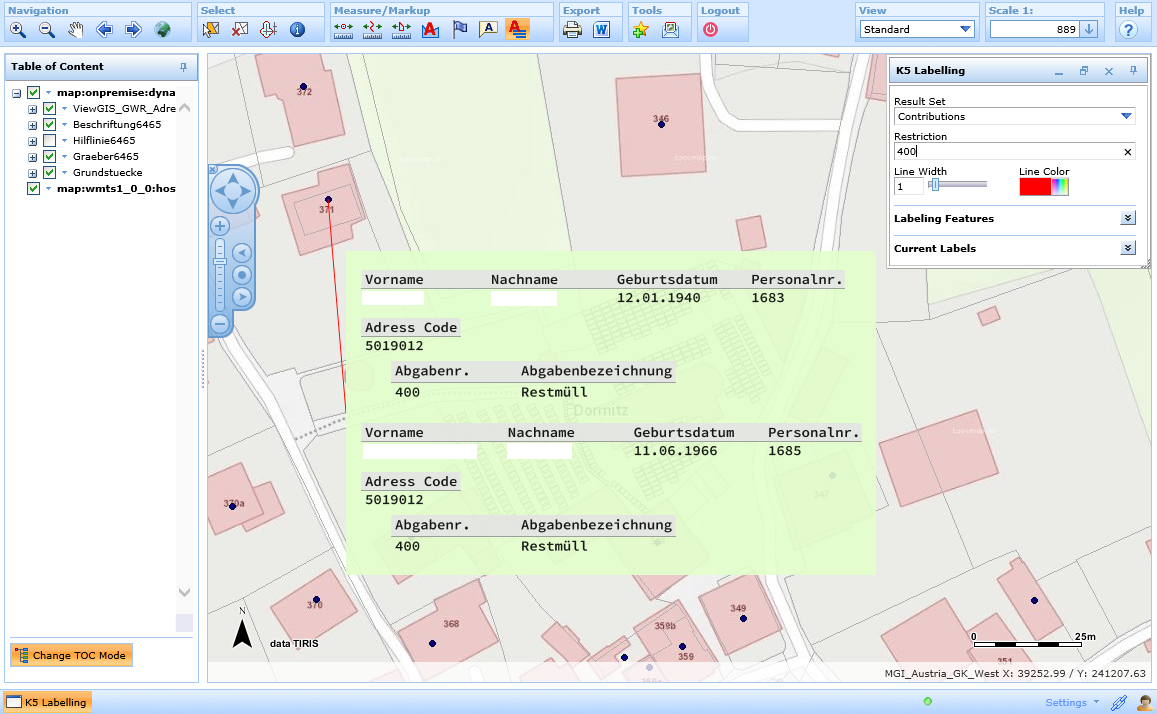This screenshot has width=1157, height=714.
Task: Expand the Labeling Features section
Action: [1128, 218]
